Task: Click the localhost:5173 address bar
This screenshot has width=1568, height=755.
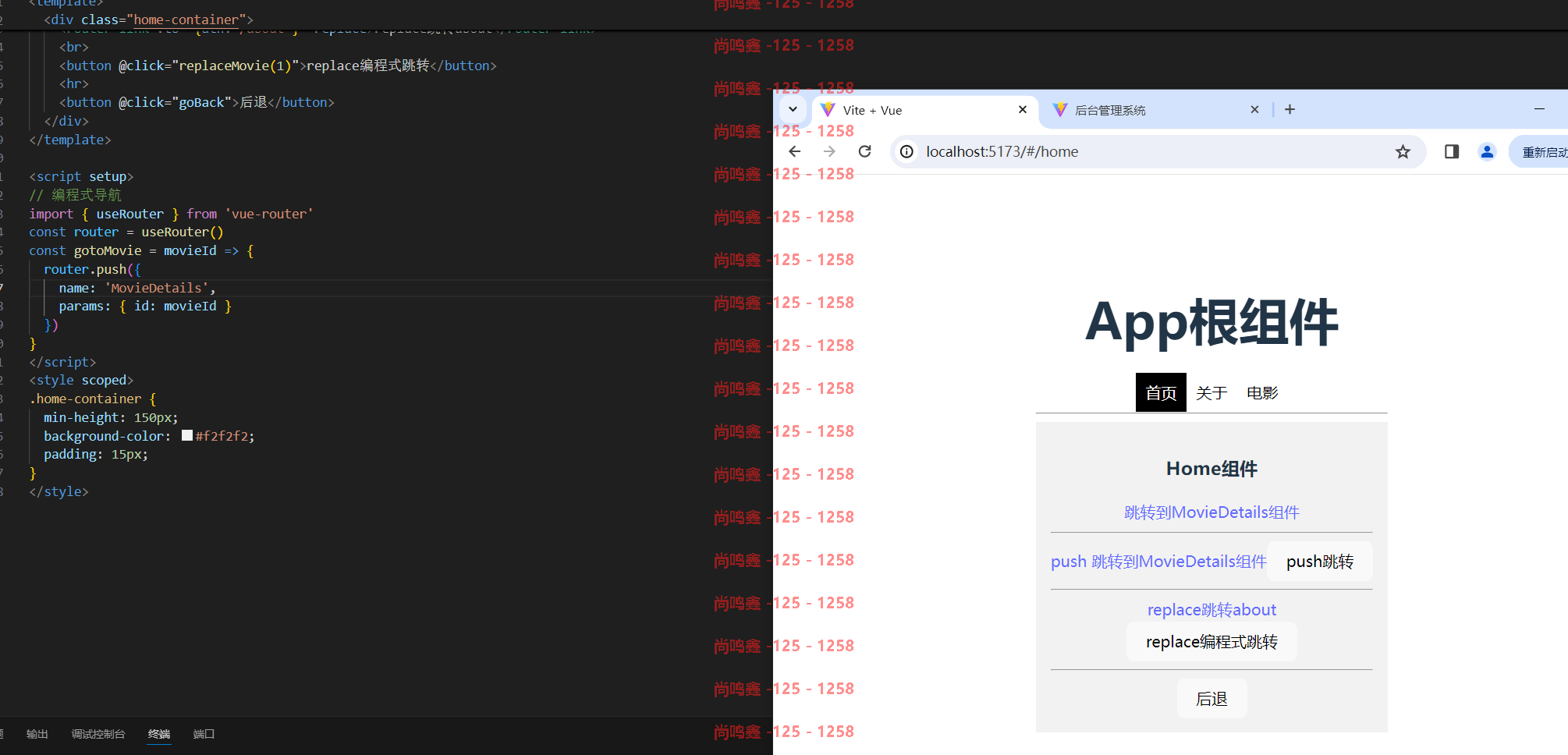Action: pyautogui.click(x=1158, y=151)
